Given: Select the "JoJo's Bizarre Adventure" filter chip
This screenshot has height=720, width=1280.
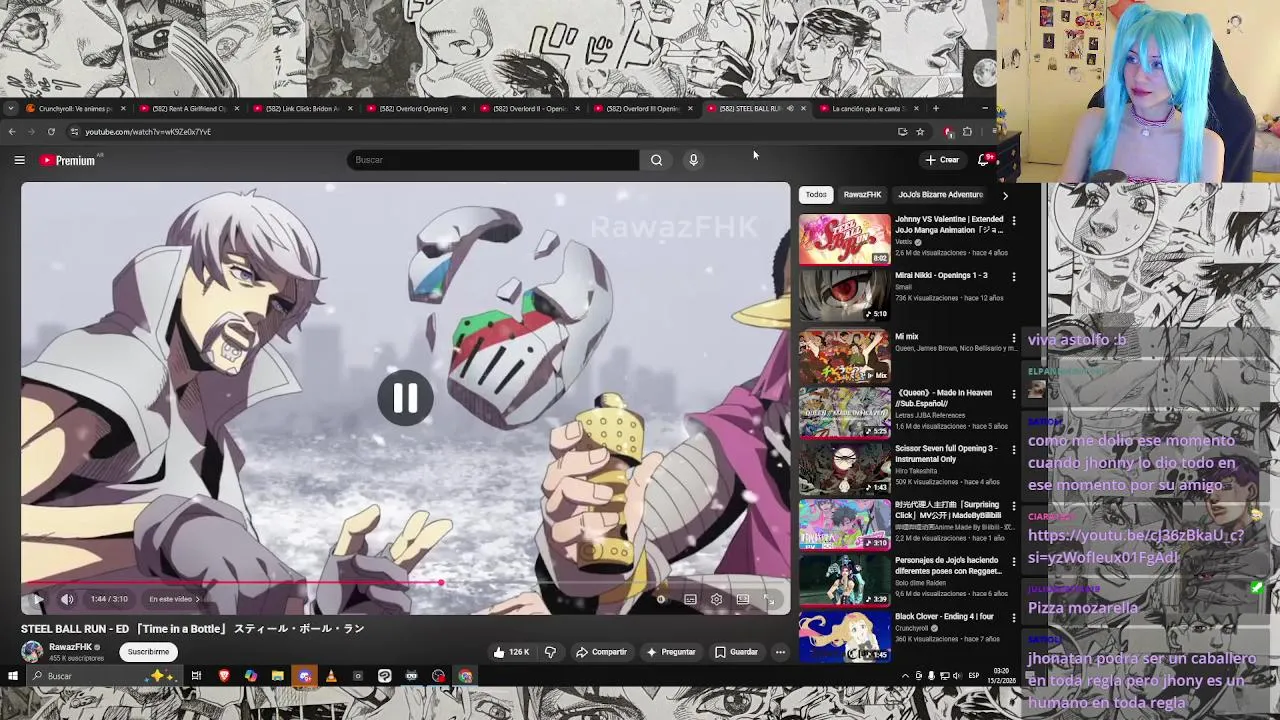Looking at the screenshot, I should coord(940,195).
